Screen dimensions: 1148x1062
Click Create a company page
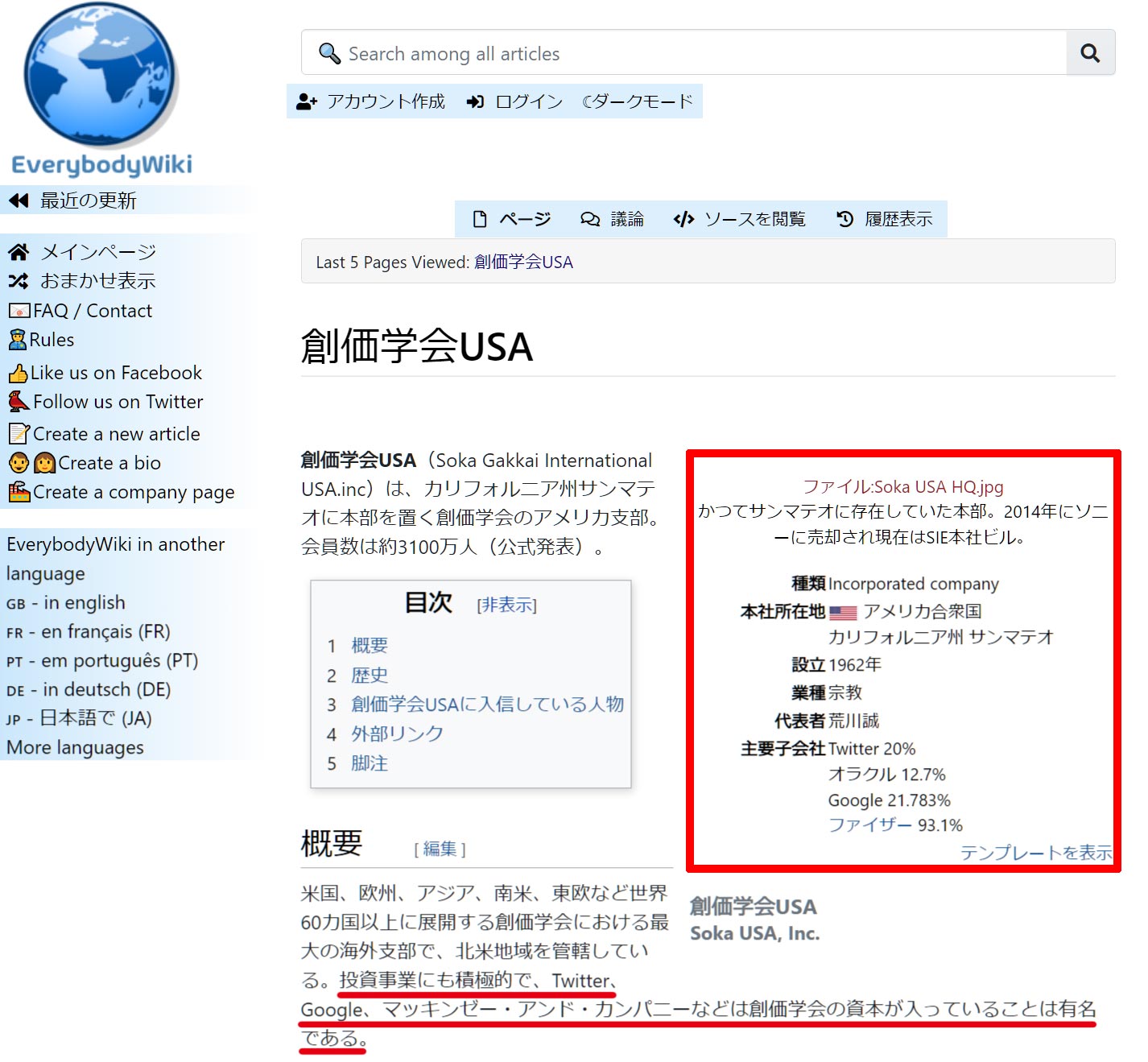pyautogui.click(x=134, y=492)
